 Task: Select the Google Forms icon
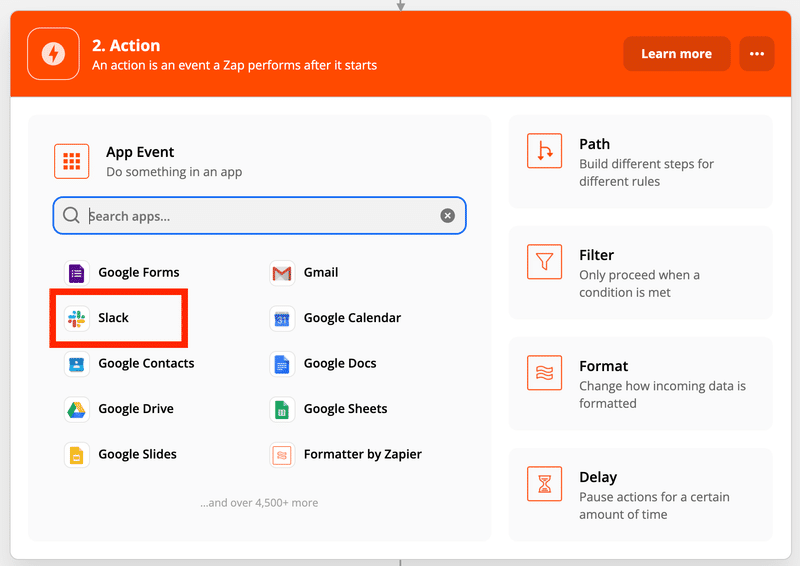tap(77, 273)
